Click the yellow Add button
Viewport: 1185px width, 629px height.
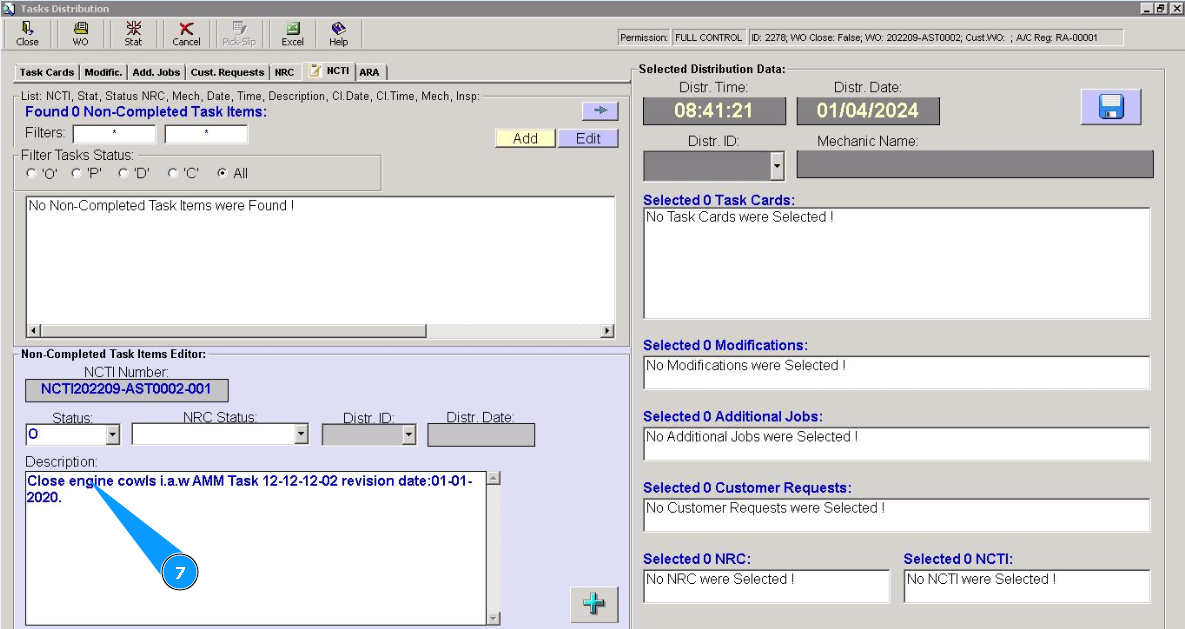point(525,138)
